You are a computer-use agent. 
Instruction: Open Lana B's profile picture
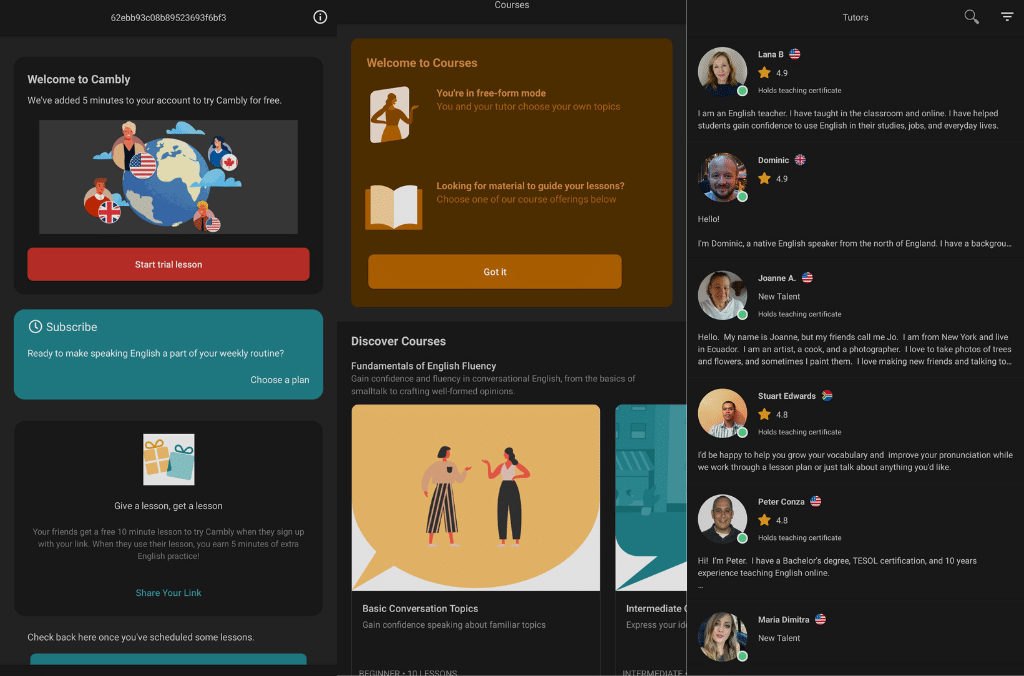coord(722,72)
